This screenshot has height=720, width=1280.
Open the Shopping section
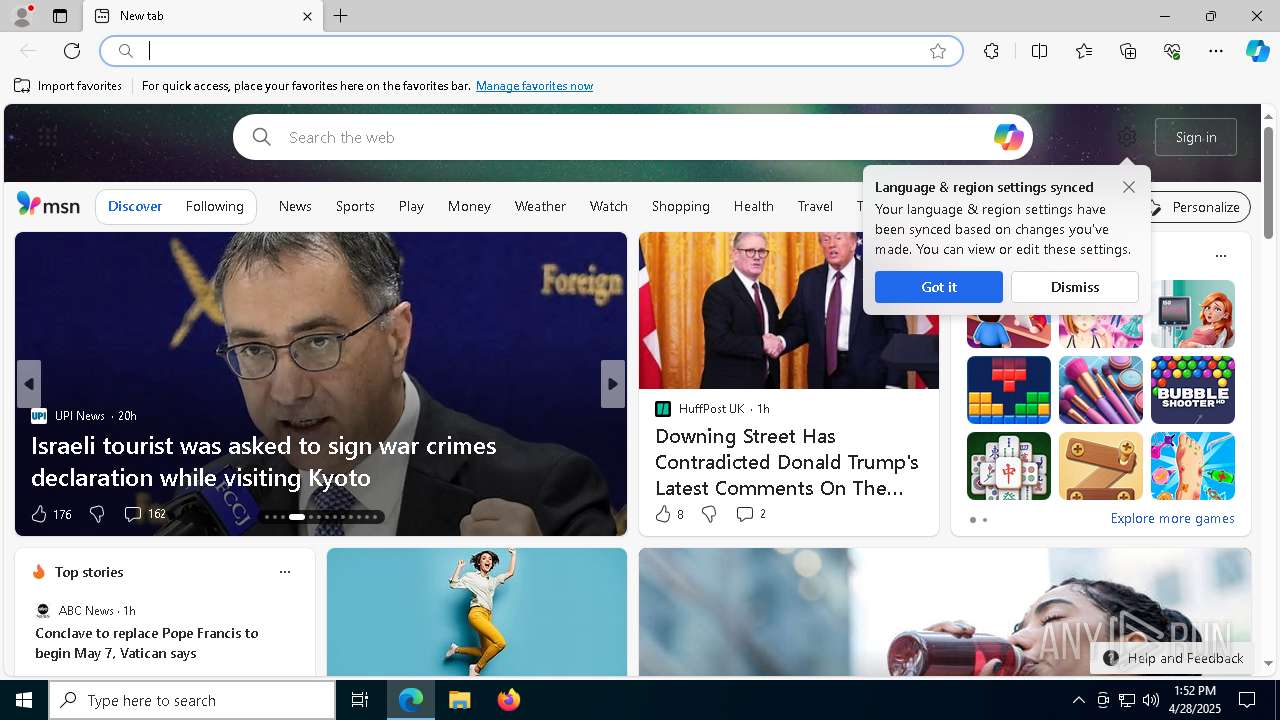point(680,206)
